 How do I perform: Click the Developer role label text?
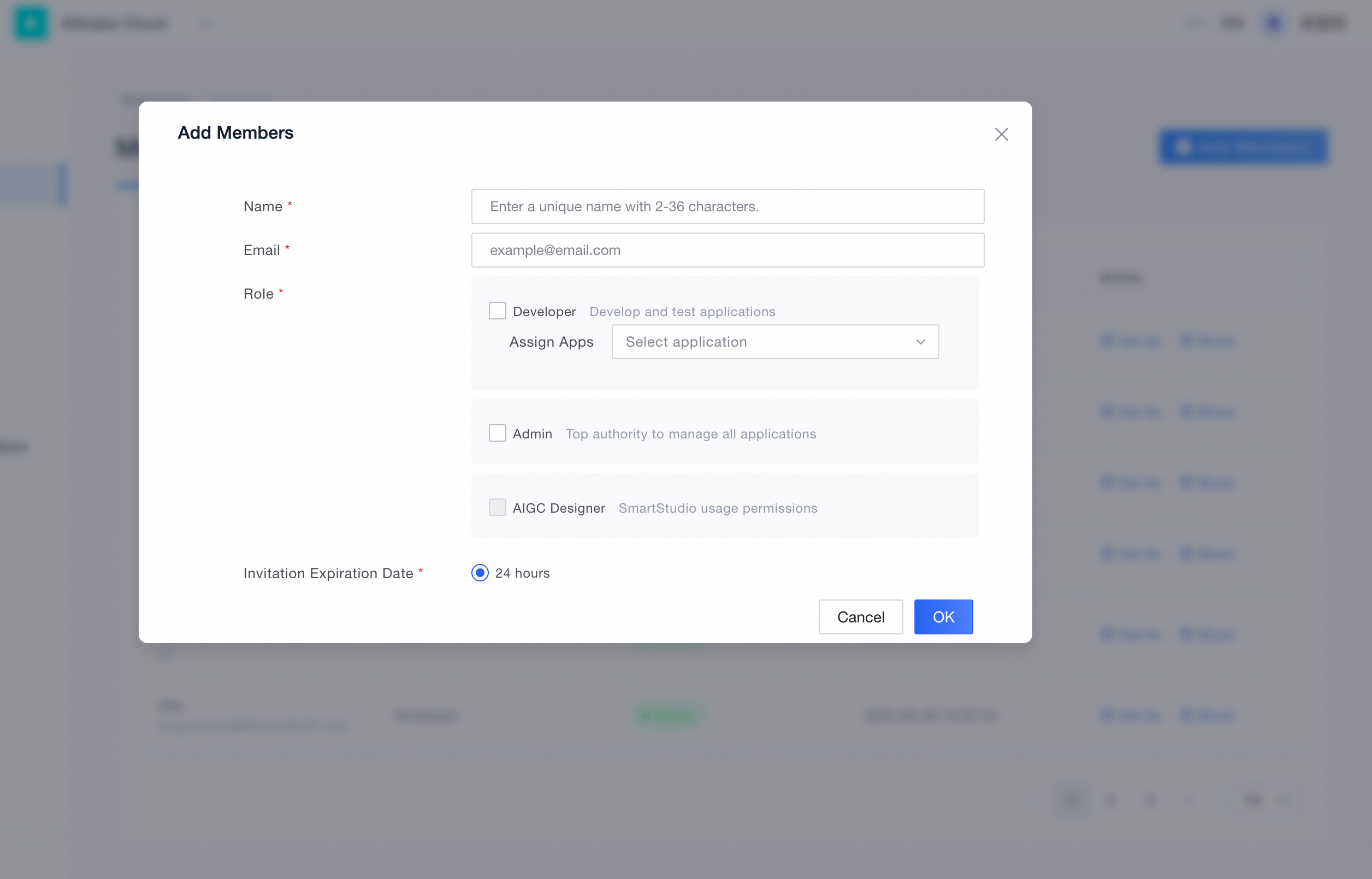click(543, 312)
